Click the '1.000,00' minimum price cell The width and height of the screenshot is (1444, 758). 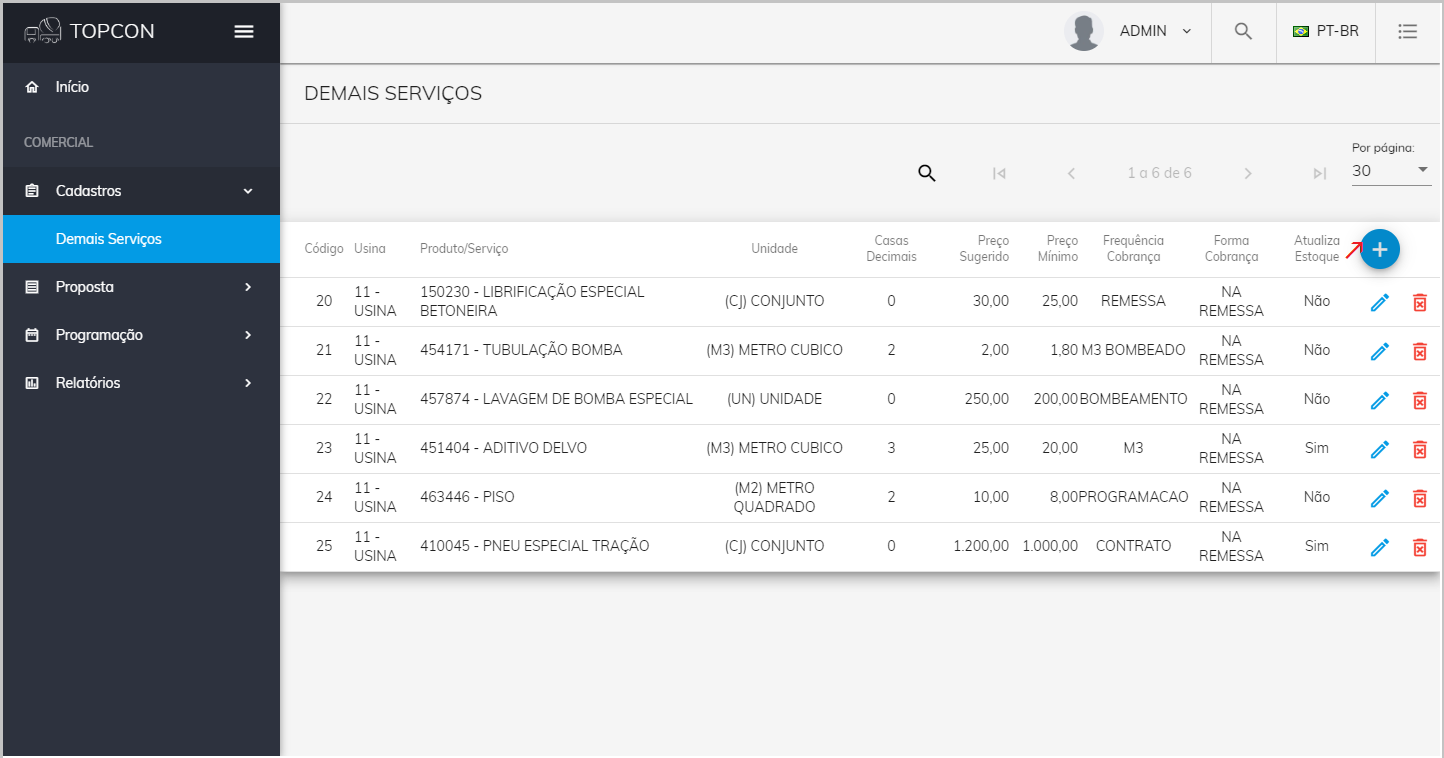(x=1050, y=547)
